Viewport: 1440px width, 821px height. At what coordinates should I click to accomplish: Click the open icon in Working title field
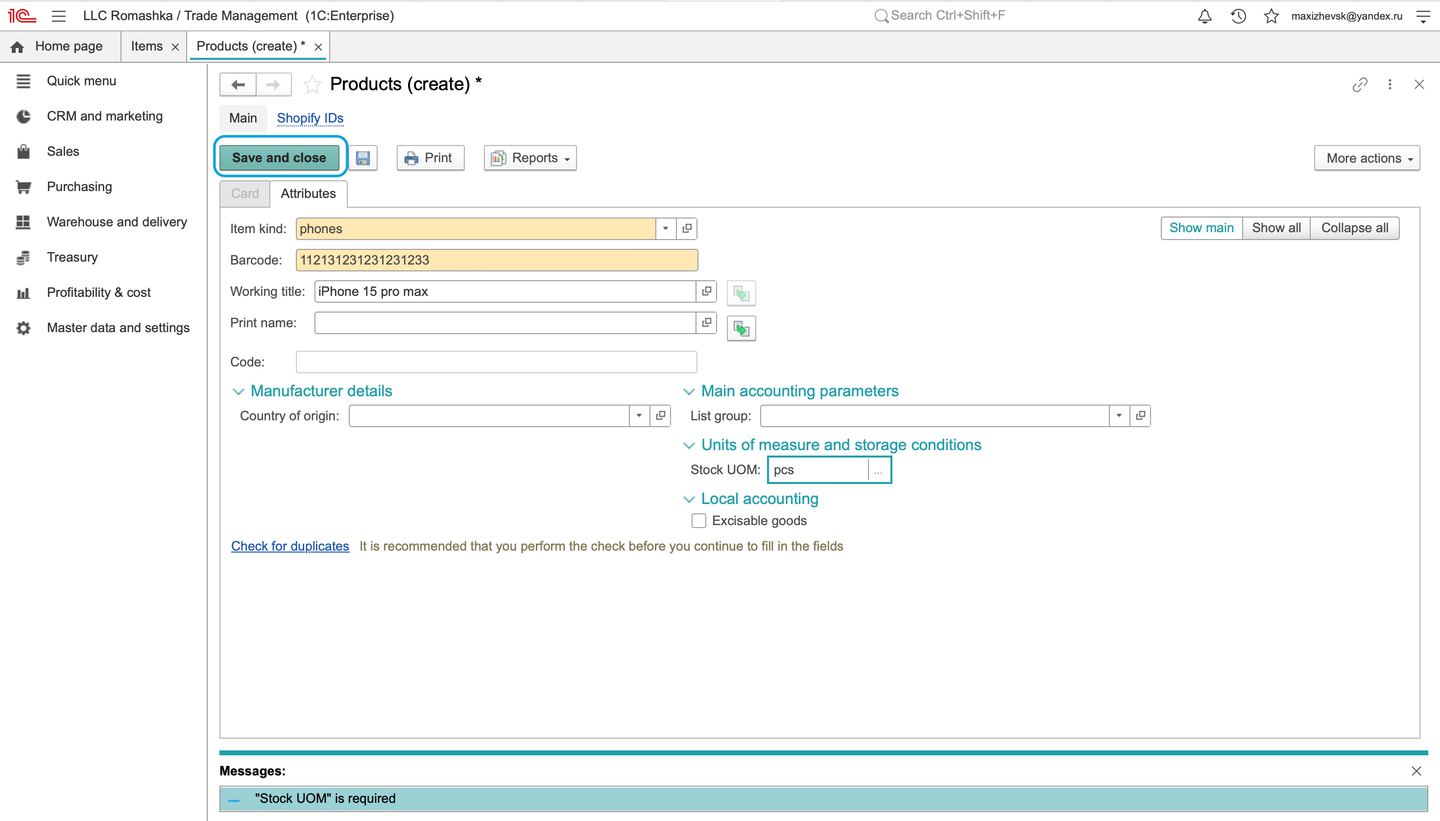point(707,291)
